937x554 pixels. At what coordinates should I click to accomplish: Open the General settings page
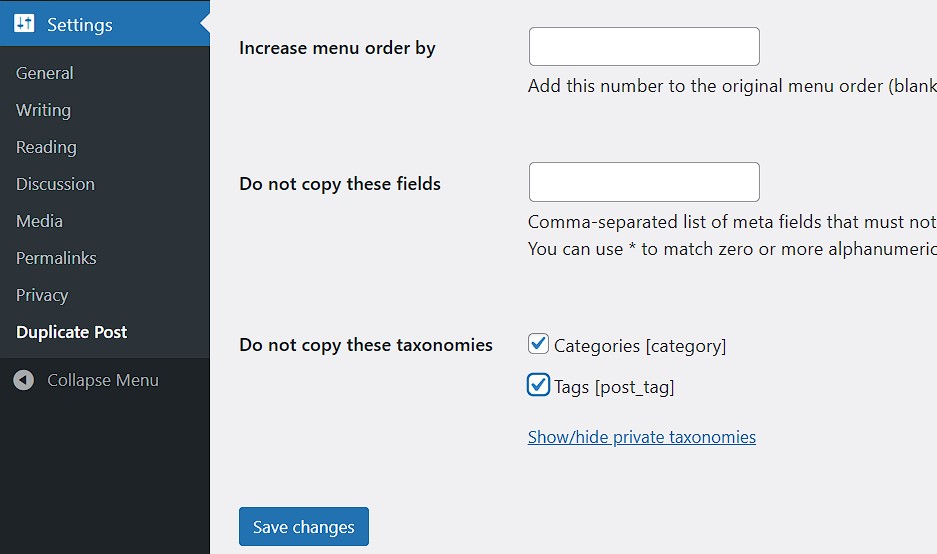pyautogui.click(x=45, y=73)
